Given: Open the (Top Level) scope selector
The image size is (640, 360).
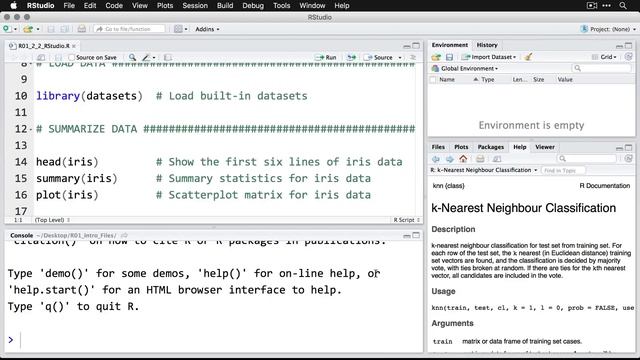Looking at the screenshot, I should coord(52,220).
